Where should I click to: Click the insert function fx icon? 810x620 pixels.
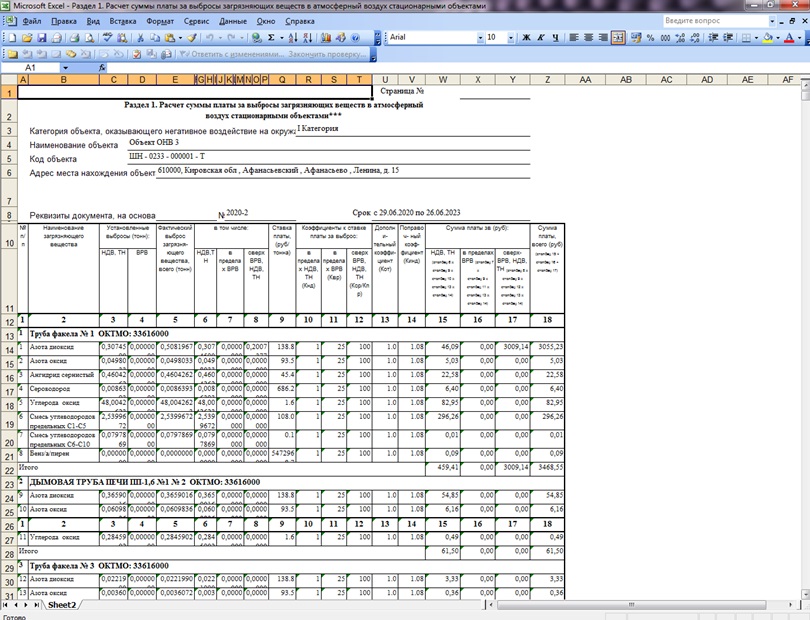pyautogui.click(x=102, y=67)
